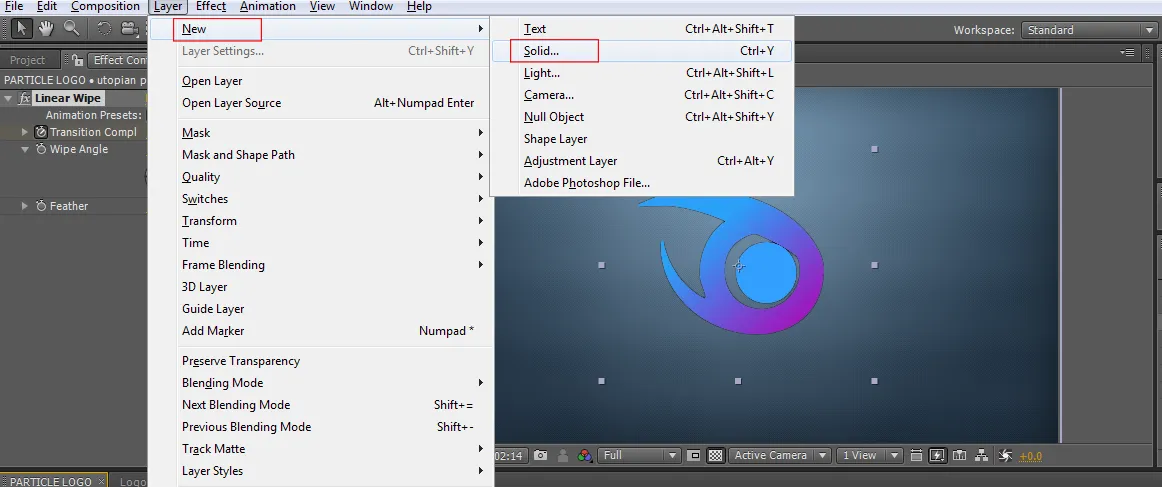Screen dimensions: 1162x487
Task: Open the Edit menu
Action: 47,7
